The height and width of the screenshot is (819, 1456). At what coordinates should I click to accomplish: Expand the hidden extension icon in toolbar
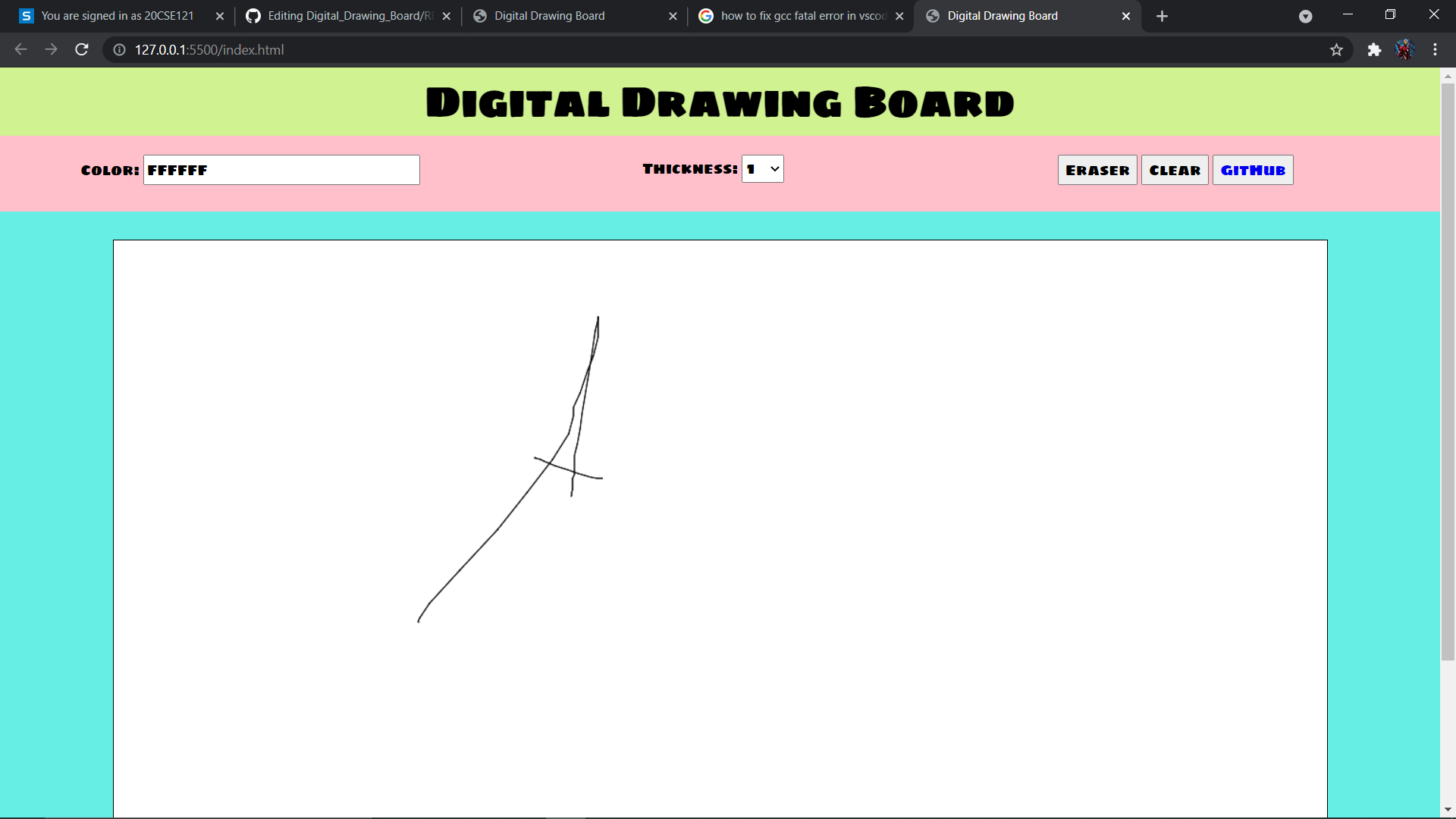(x=1306, y=16)
